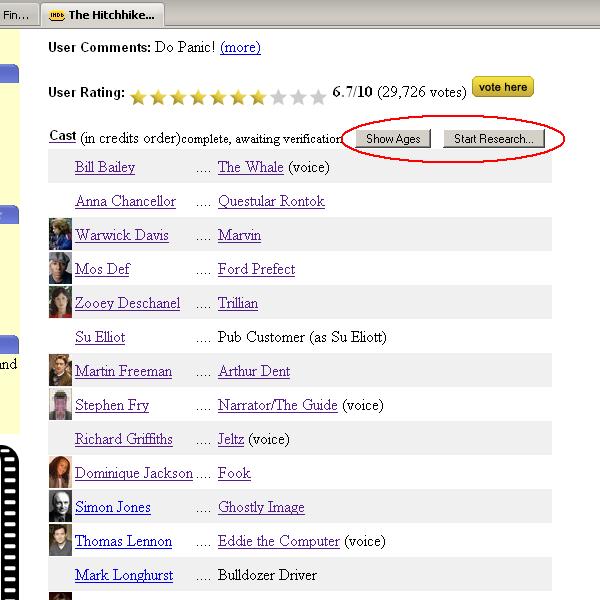Click Martin Freeman's headshot thumbnail
Screen dimensions: 600x600
[60, 370]
